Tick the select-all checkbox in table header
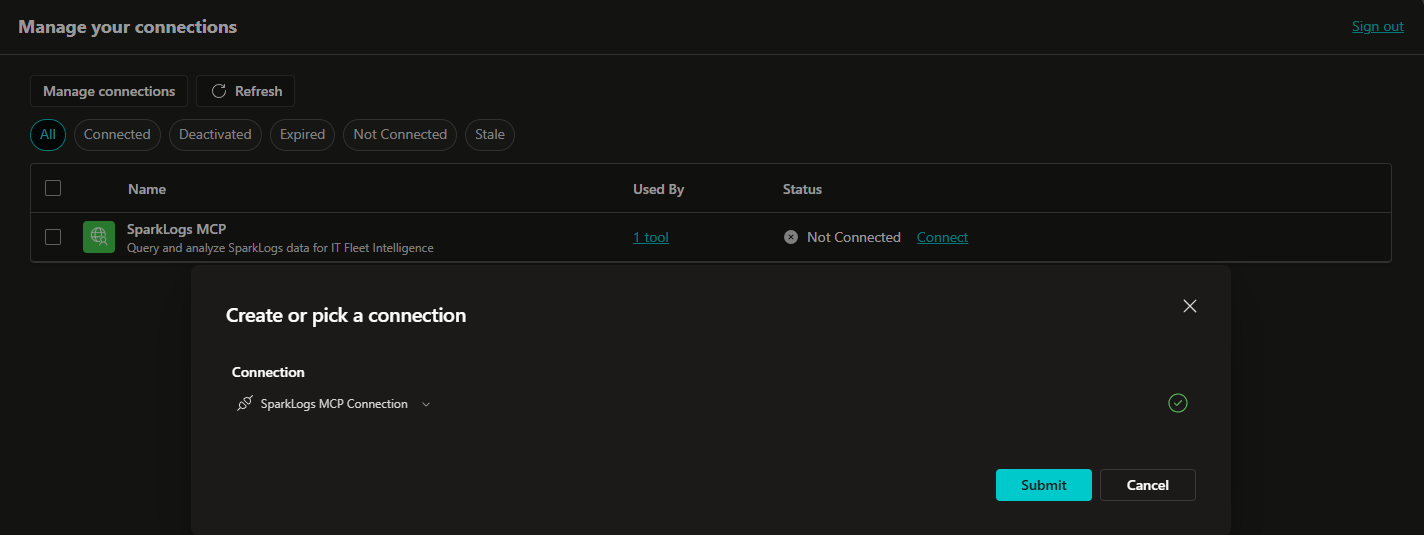This screenshot has width=1424, height=535. 53,188
